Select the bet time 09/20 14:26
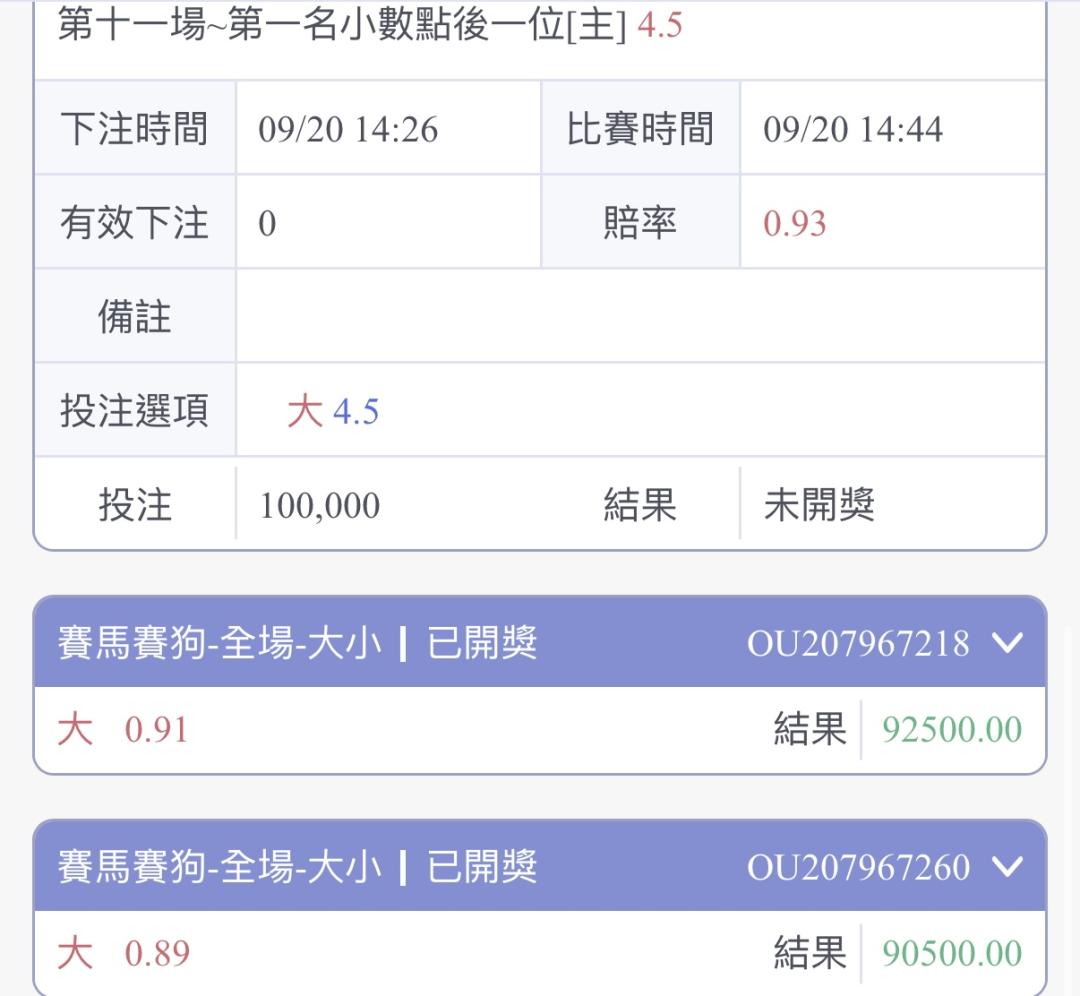Screen dimensions: 1080x996 coord(348,129)
